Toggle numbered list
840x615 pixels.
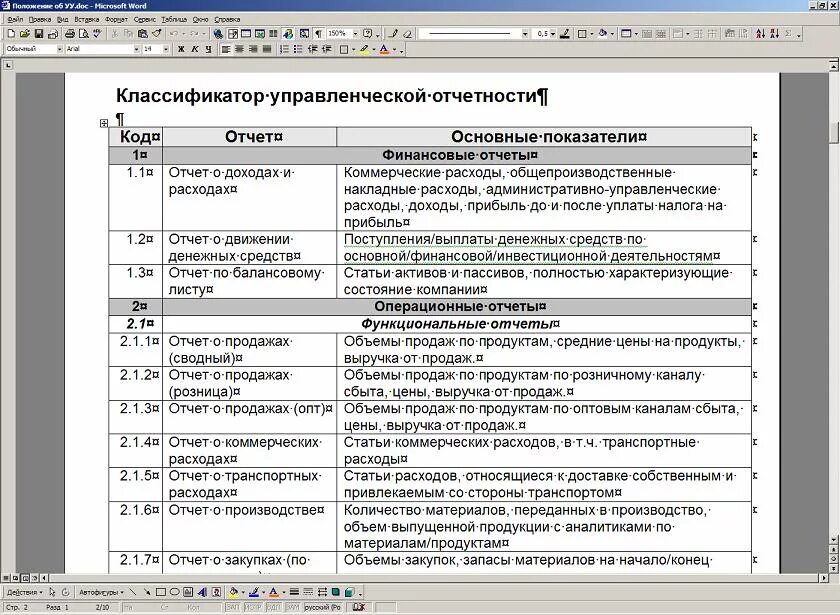click(284, 49)
